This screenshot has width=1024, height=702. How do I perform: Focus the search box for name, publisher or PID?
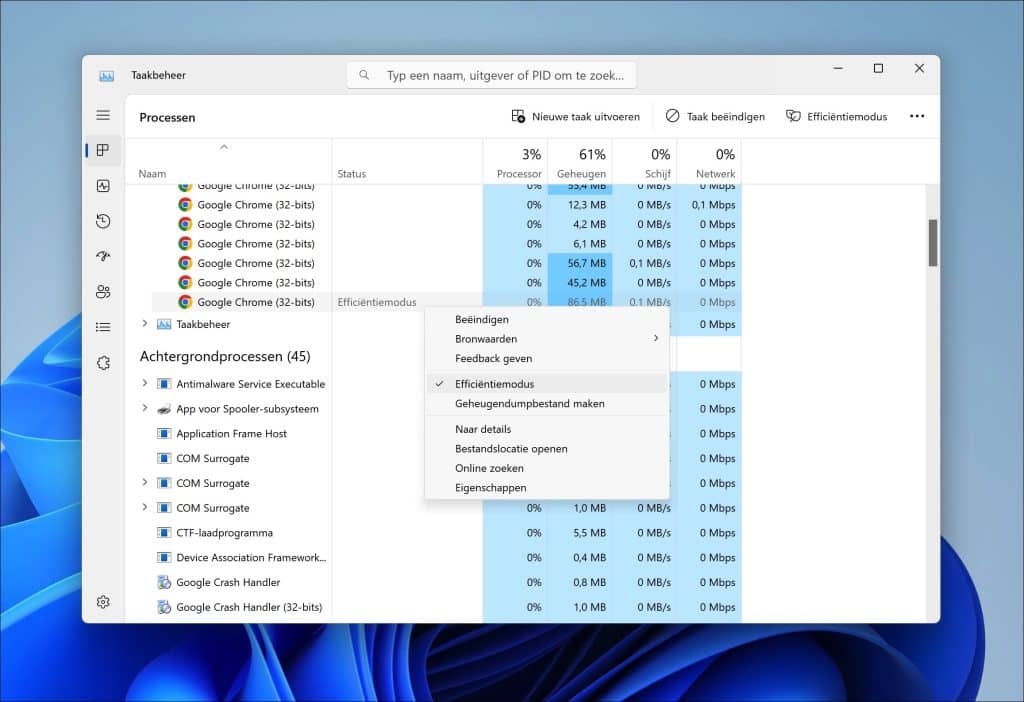pos(491,76)
